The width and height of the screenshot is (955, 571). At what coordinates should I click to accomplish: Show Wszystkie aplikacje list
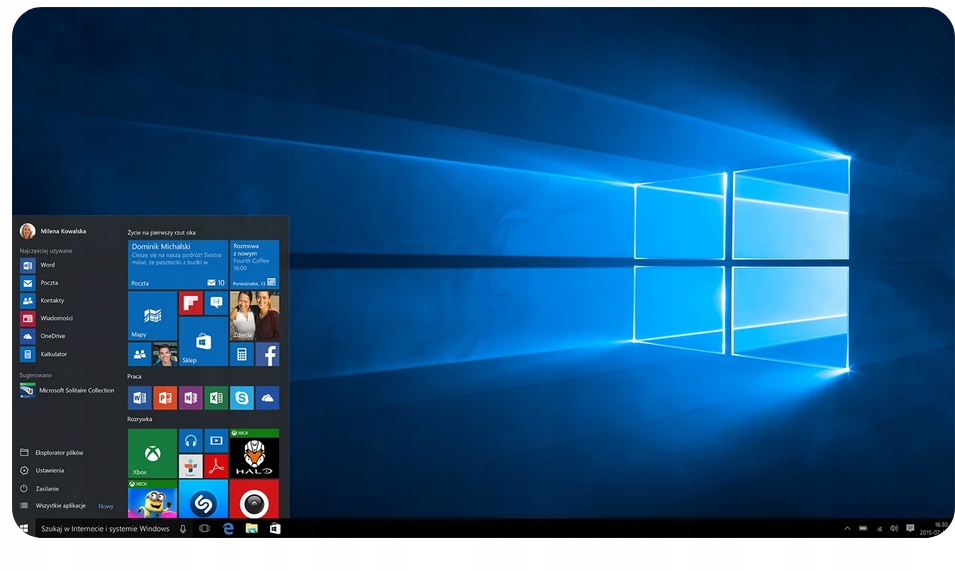point(53,506)
